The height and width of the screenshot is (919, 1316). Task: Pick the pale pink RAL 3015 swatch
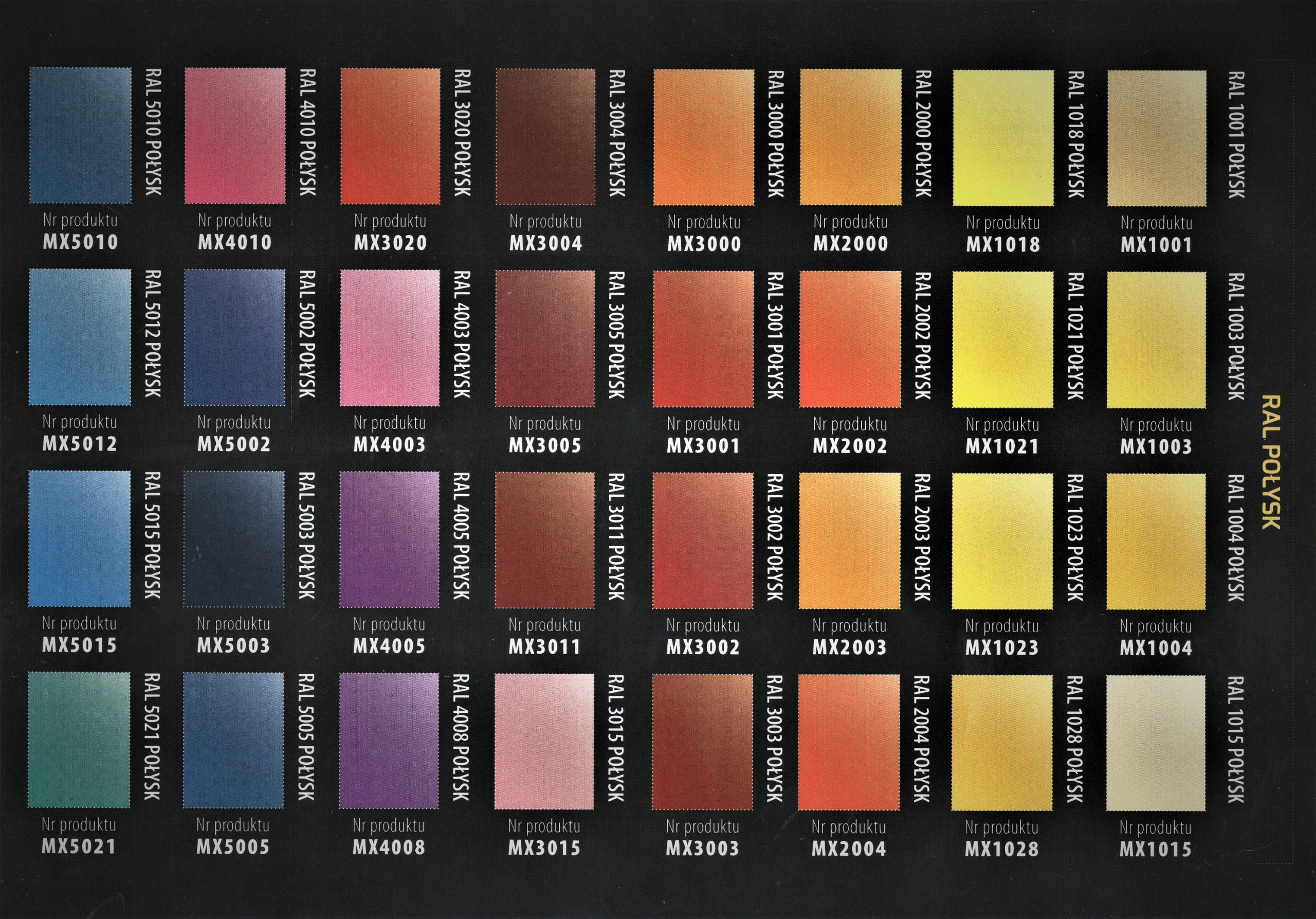point(544,741)
